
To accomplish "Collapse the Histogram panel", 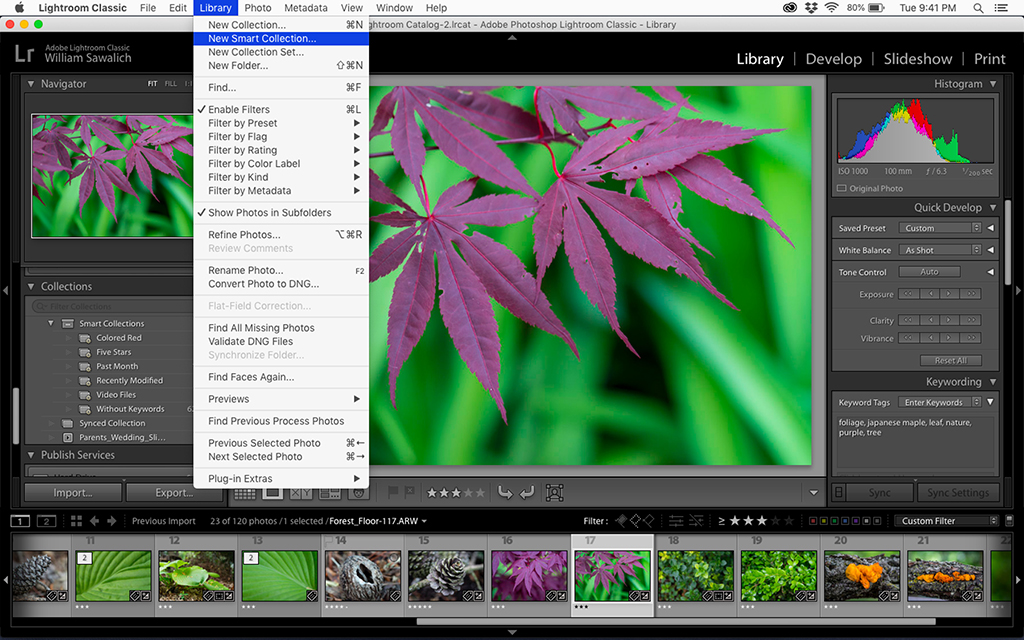I will coord(993,84).
